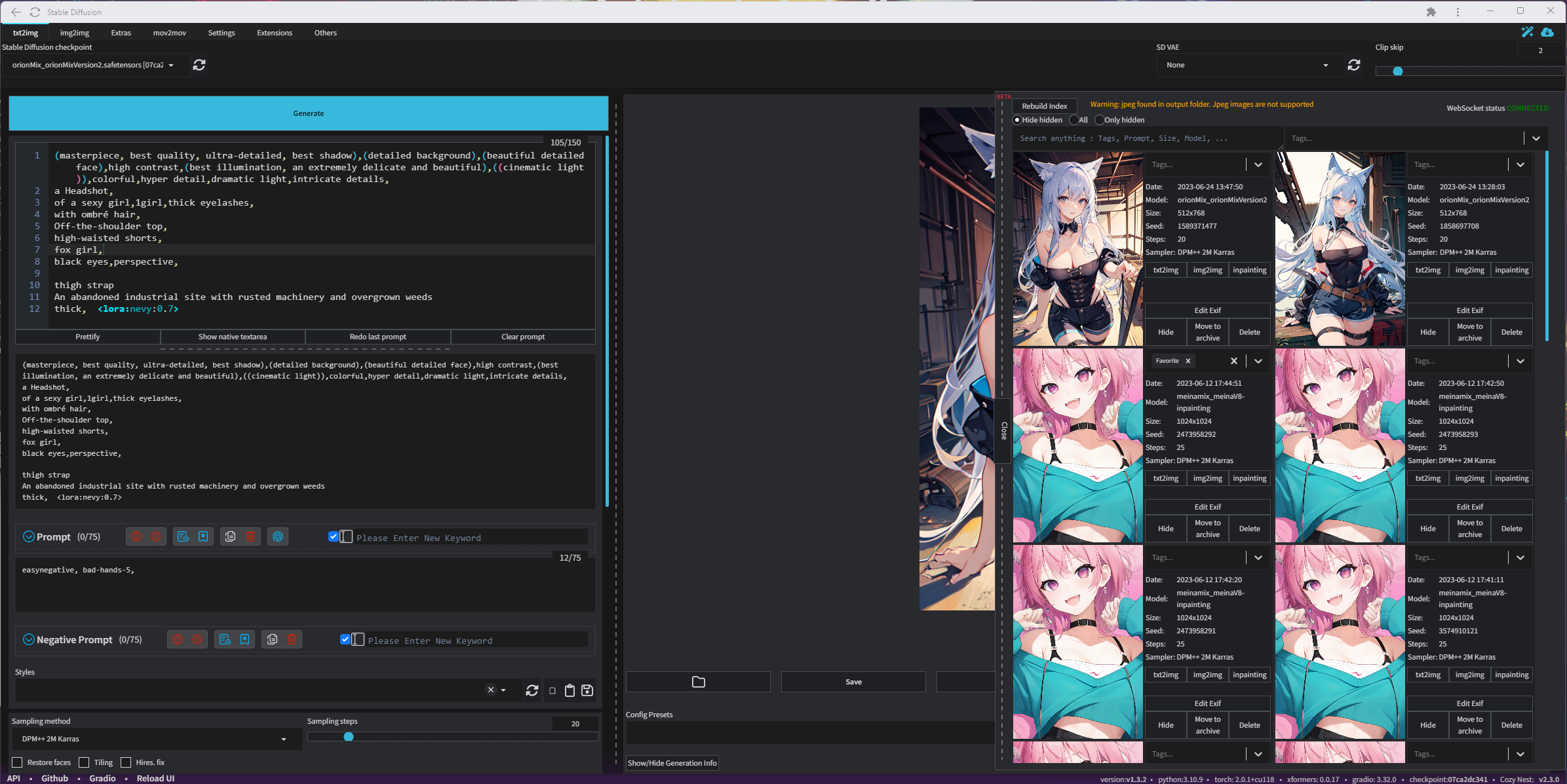This screenshot has height=784, width=1567.
Task: Collapse the Prompt section chevron
Action: (x=28, y=537)
